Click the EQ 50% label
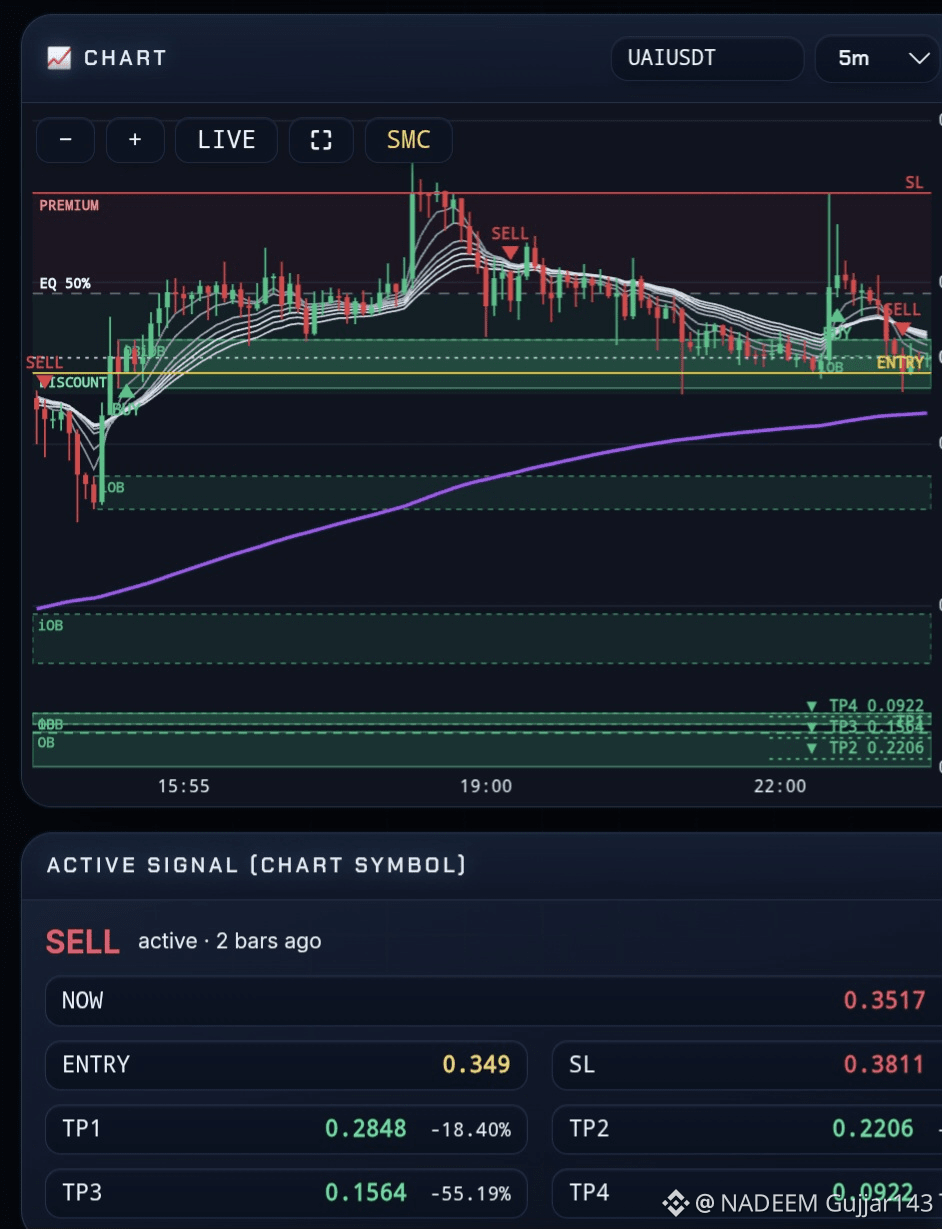 pos(65,283)
